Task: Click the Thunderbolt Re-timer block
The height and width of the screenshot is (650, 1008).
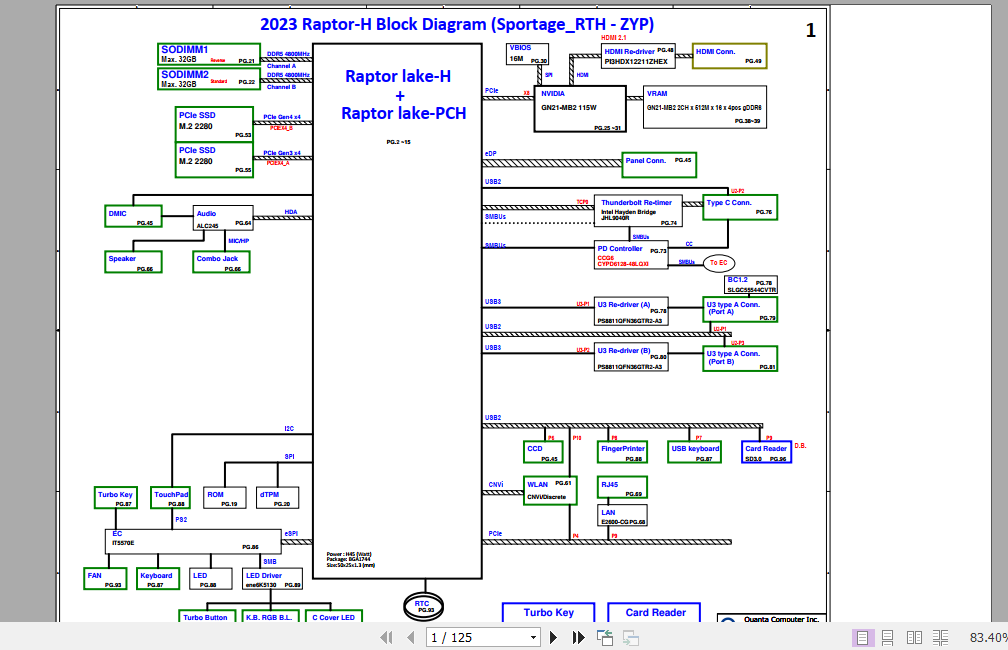Action: point(638,212)
